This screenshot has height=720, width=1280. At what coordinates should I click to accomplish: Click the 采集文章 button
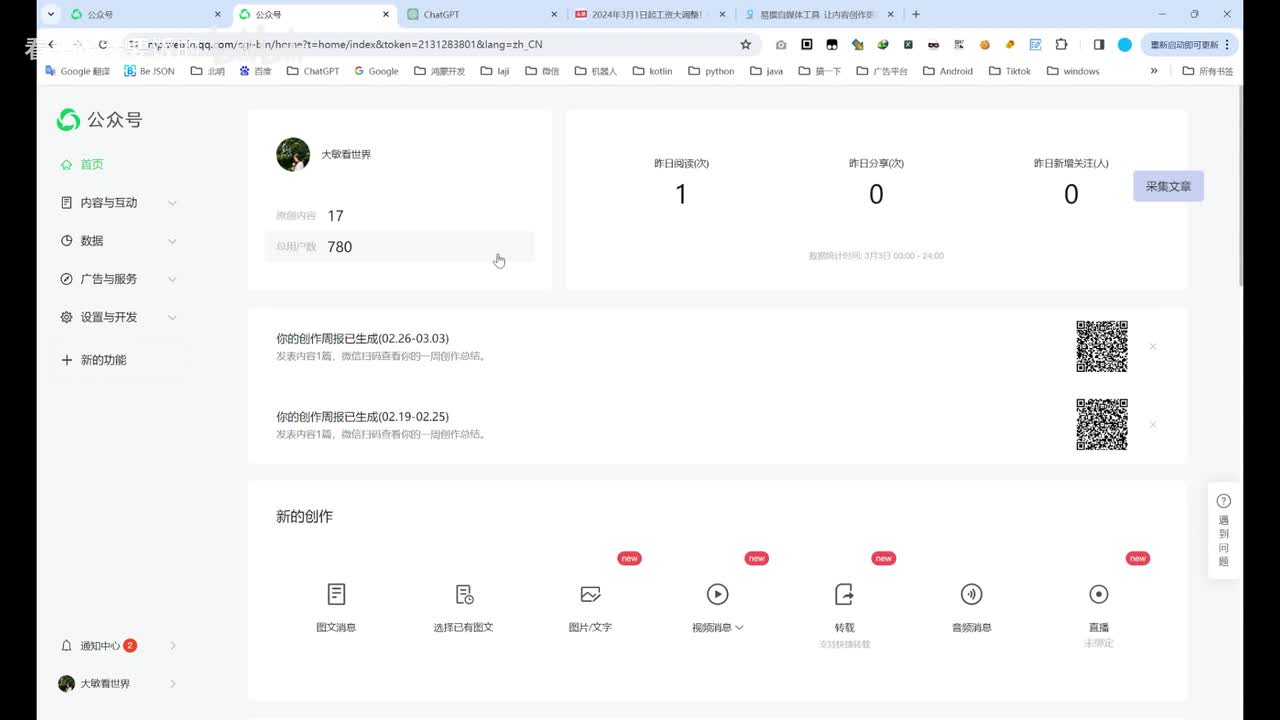pyautogui.click(x=1167, y=186)
